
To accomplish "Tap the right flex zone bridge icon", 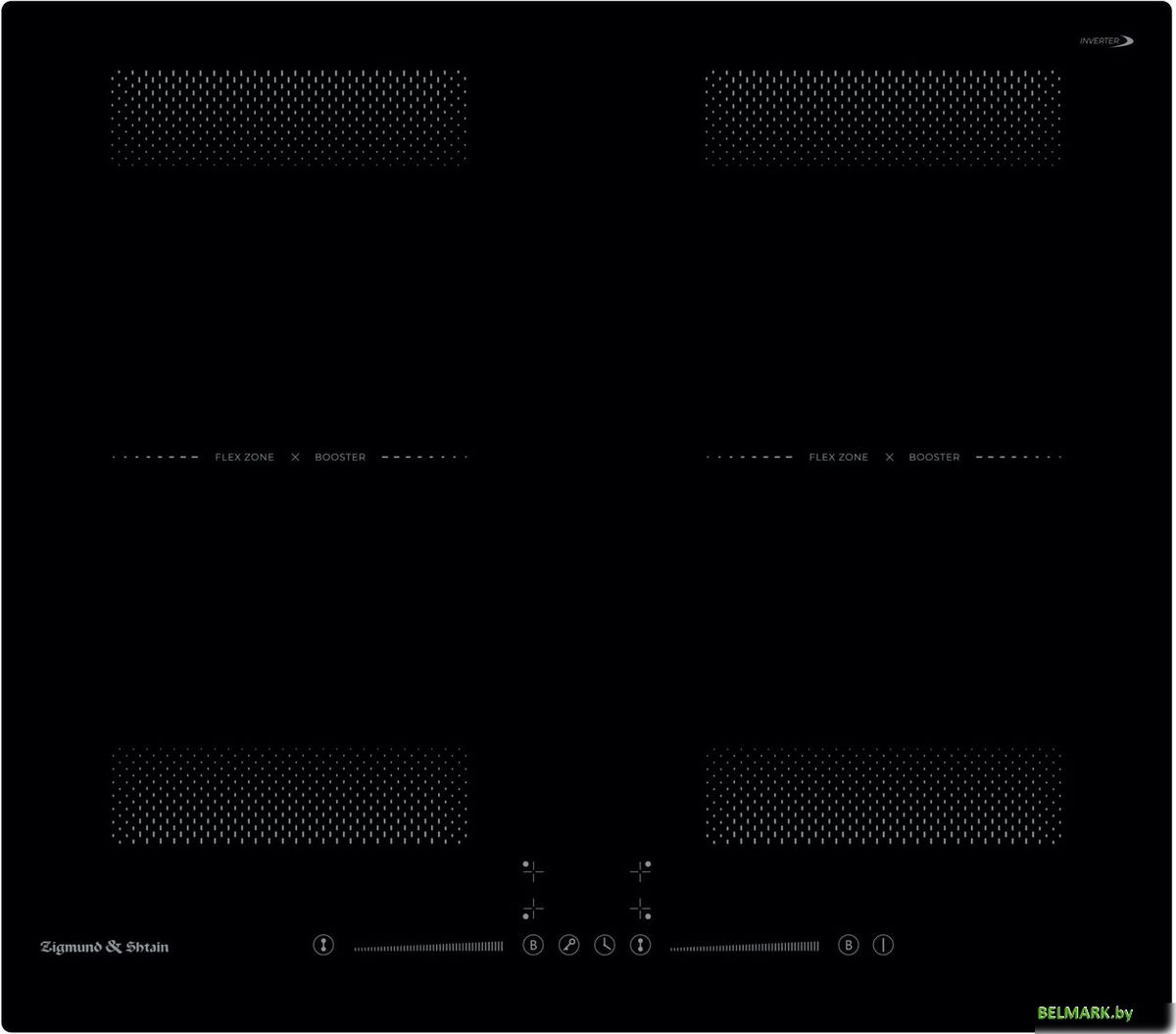I will pos(640,946).
